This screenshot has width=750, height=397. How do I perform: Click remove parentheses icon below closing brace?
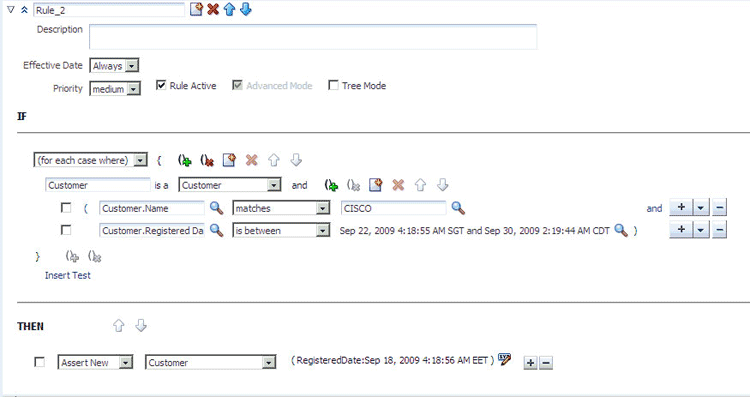point(95,257)
